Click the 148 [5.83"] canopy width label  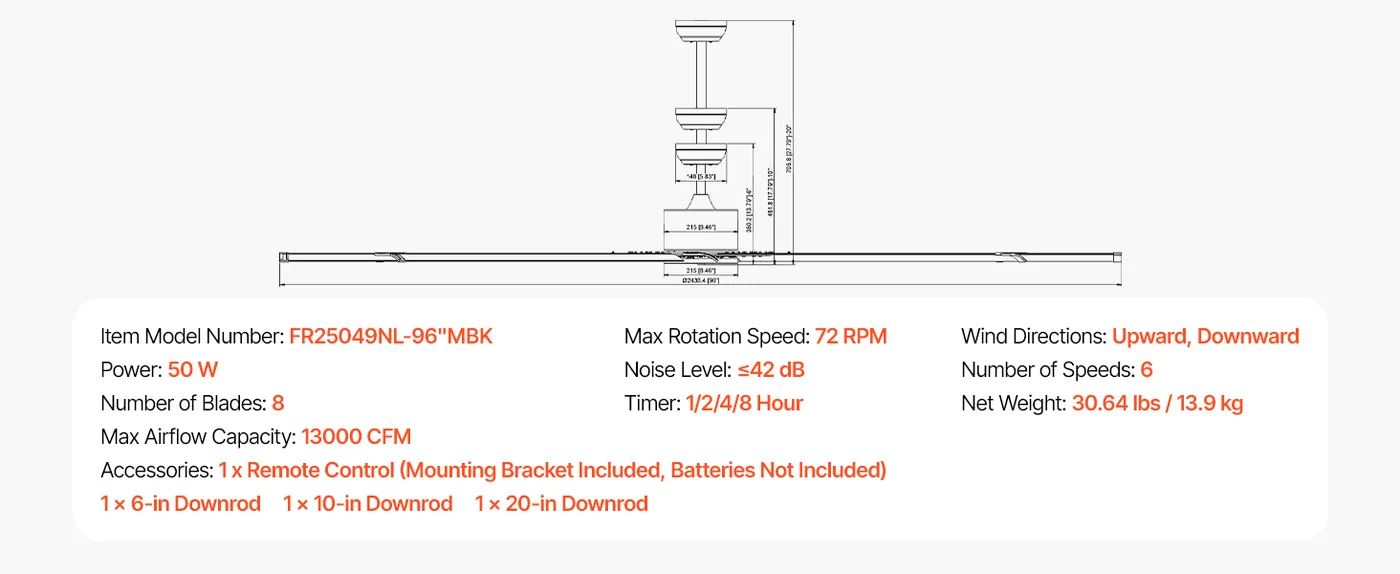pos(700,177)
